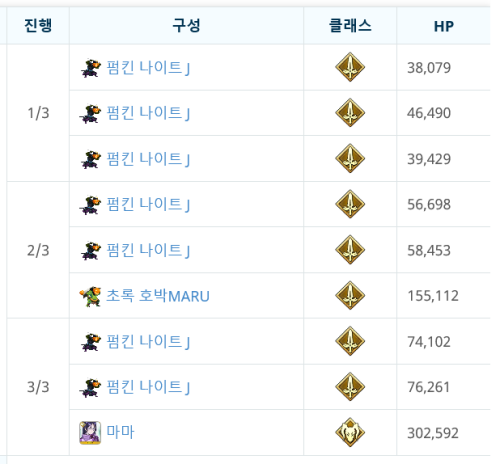Image resolution: width=500 pixels, height=464 pixels.
Task: Click the 클래스 column header
Action: pos(350,26)
